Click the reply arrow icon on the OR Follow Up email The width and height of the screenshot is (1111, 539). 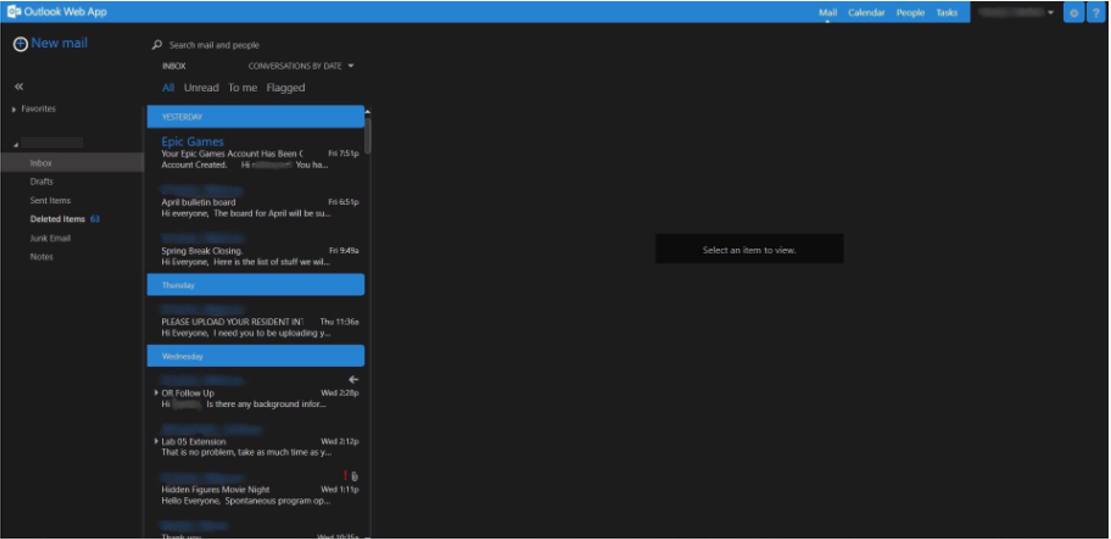pyautogui.click(x=354, y=380)
